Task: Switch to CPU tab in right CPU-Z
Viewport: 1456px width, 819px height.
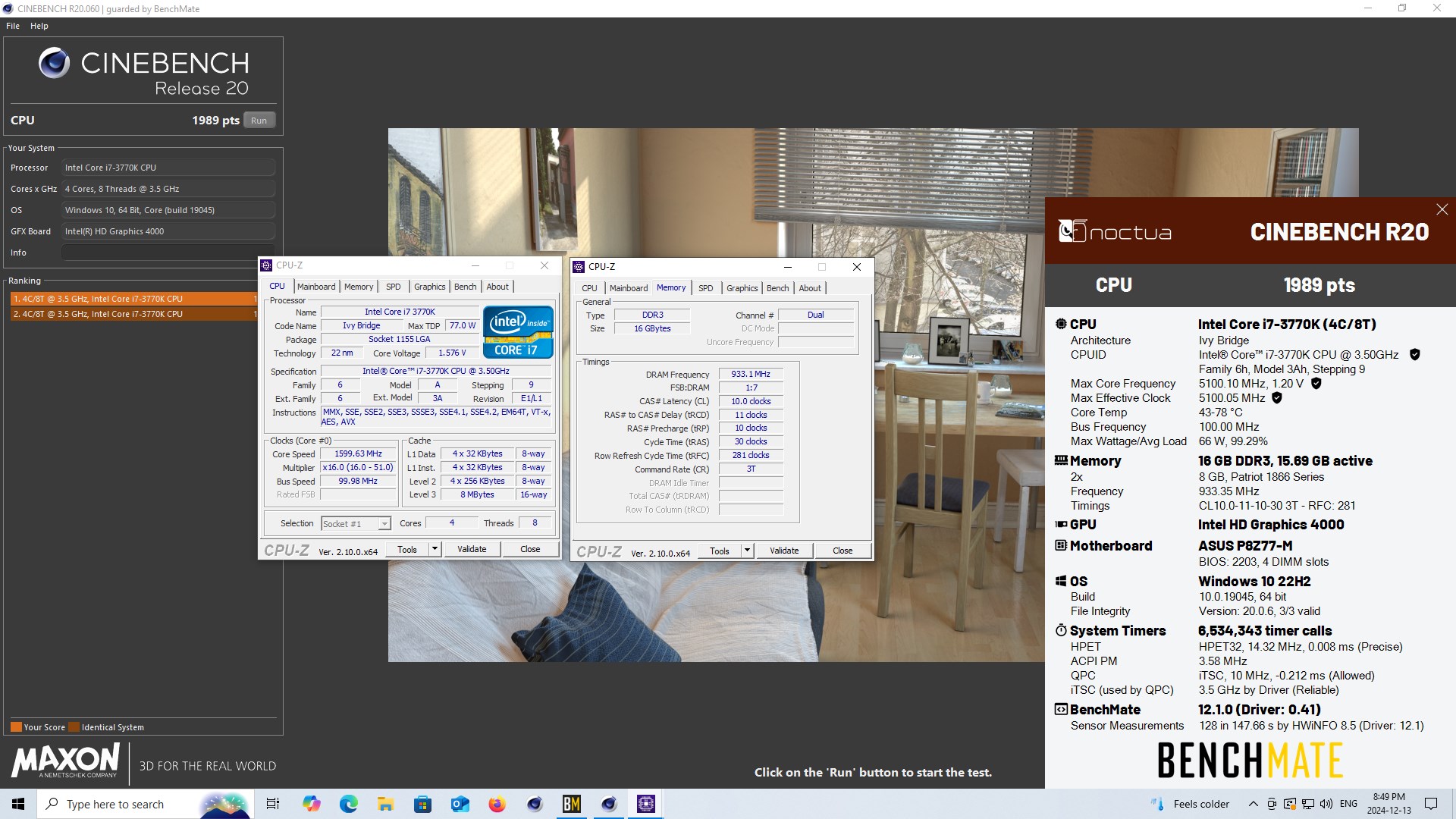Action: (x=589, y=288)
